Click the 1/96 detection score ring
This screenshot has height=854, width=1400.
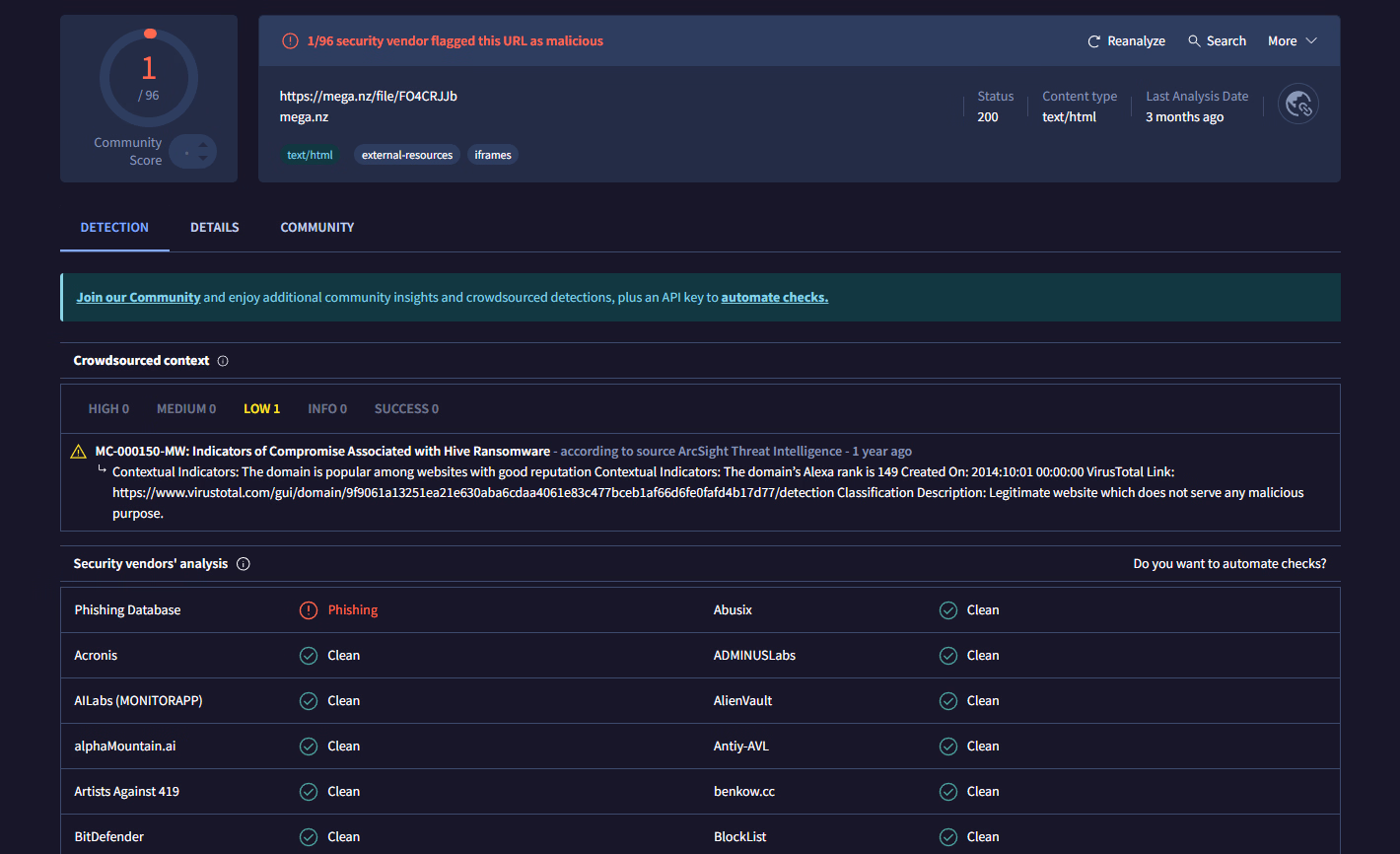pyautogui.click(x=149, y=78)
